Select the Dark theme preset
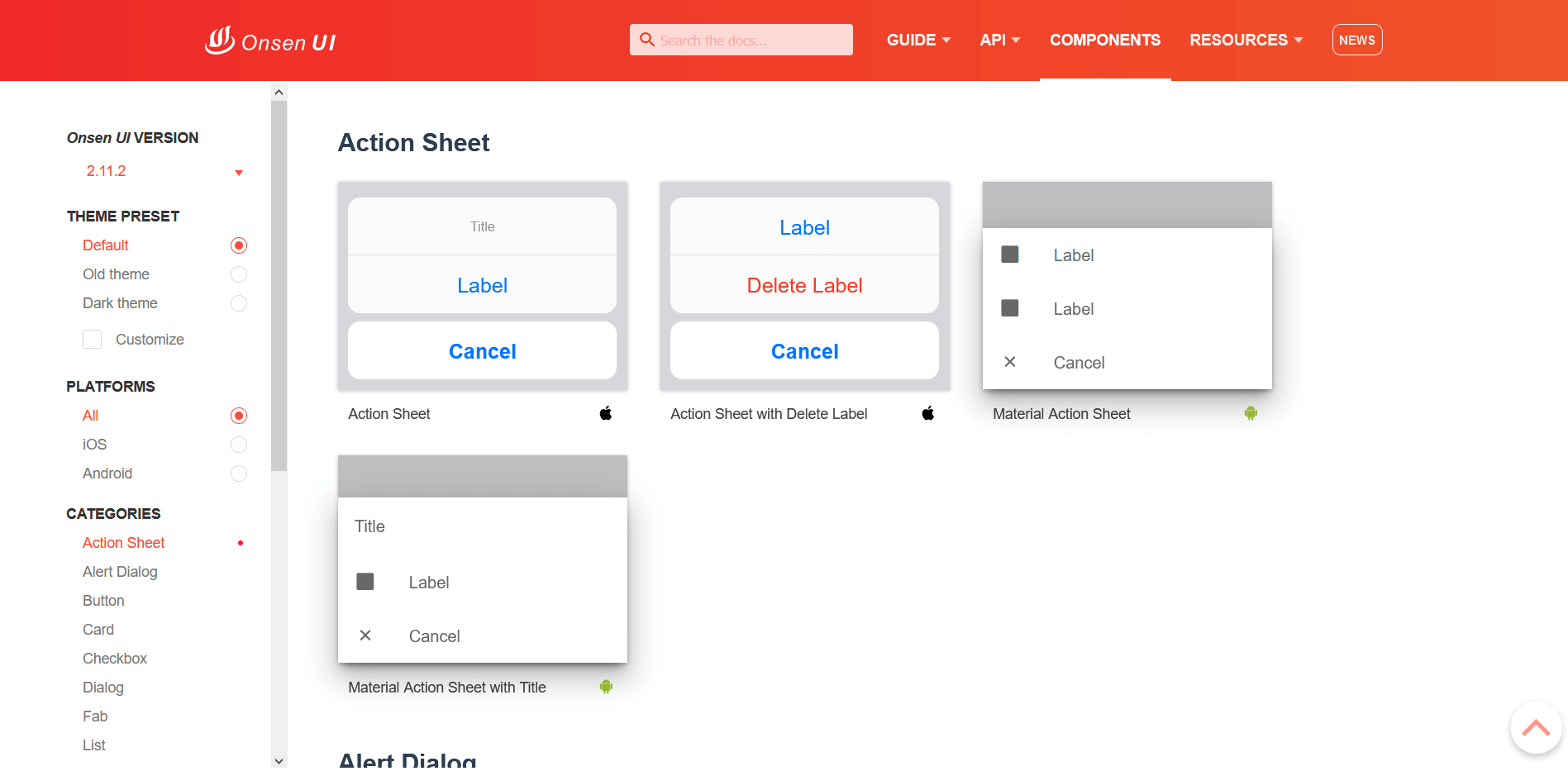The width and height of the screenshot is (1568, 771). [x=238, y=303]
